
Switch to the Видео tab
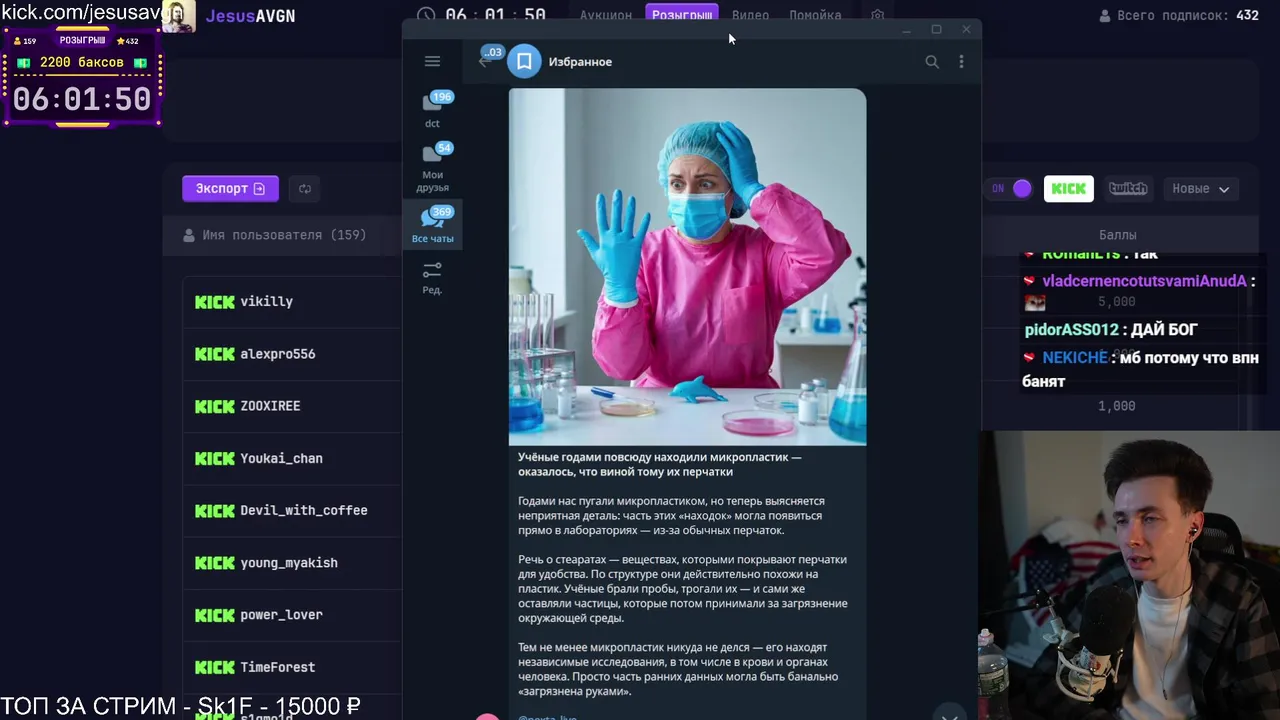[750, 15]
